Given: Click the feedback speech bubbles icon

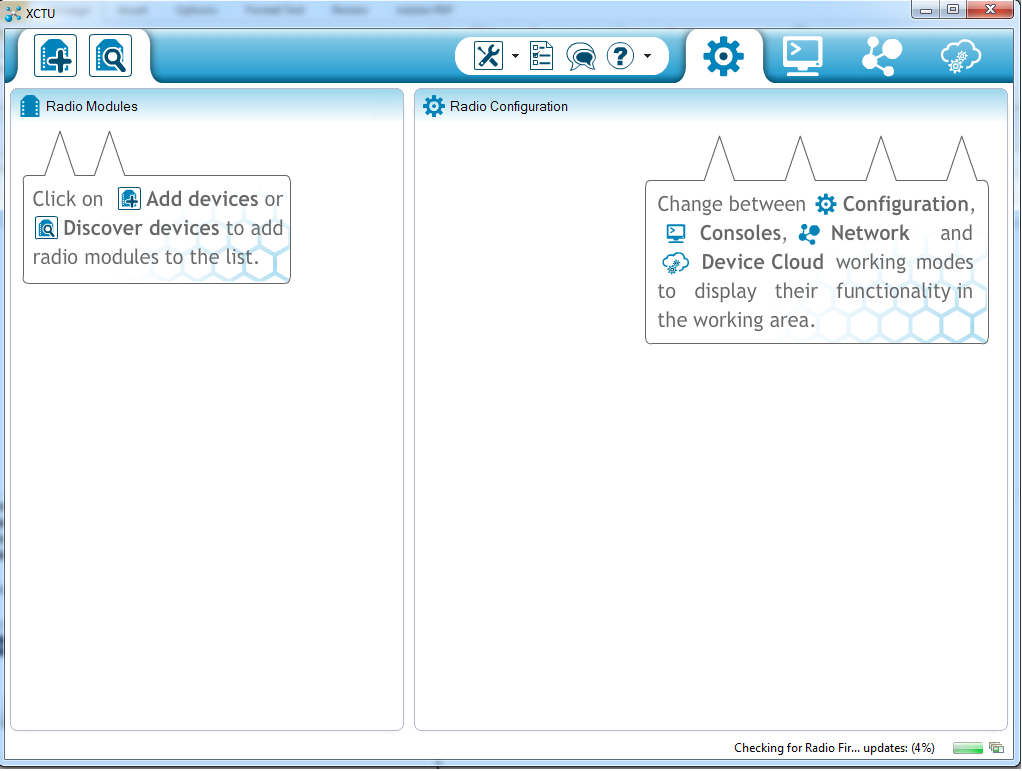Looking at the screenshot, I should (x=581, y=56).
